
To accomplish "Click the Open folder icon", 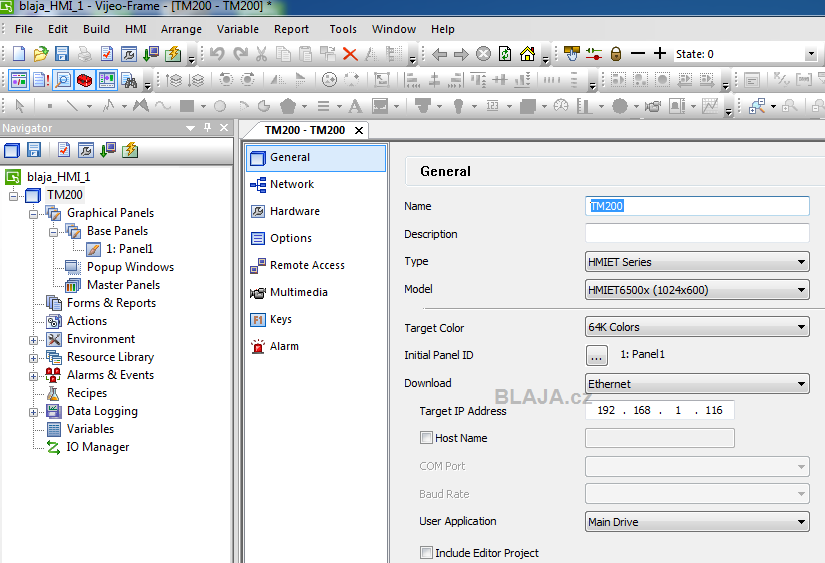I will coord(41,54).
